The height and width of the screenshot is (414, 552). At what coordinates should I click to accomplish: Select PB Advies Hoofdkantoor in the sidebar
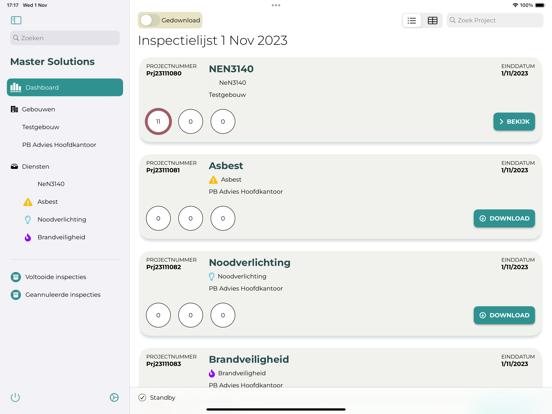coord(59,145)
